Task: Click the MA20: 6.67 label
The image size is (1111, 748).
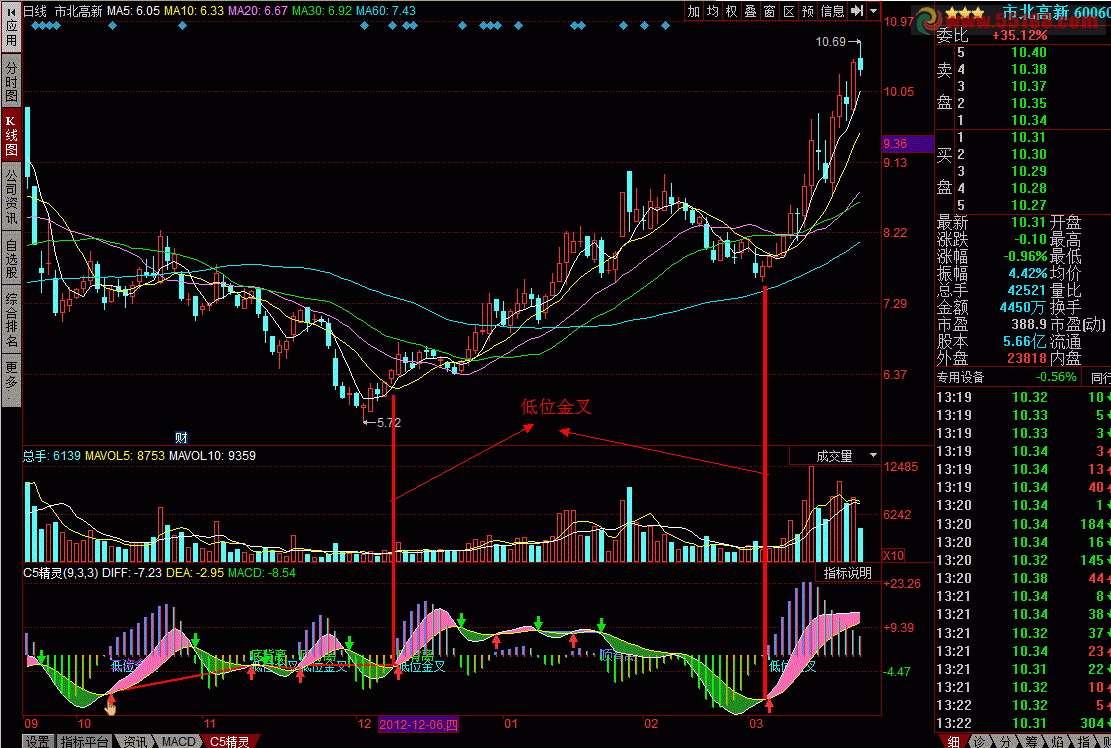Action: pyautogui.click(x=258, y=11)
